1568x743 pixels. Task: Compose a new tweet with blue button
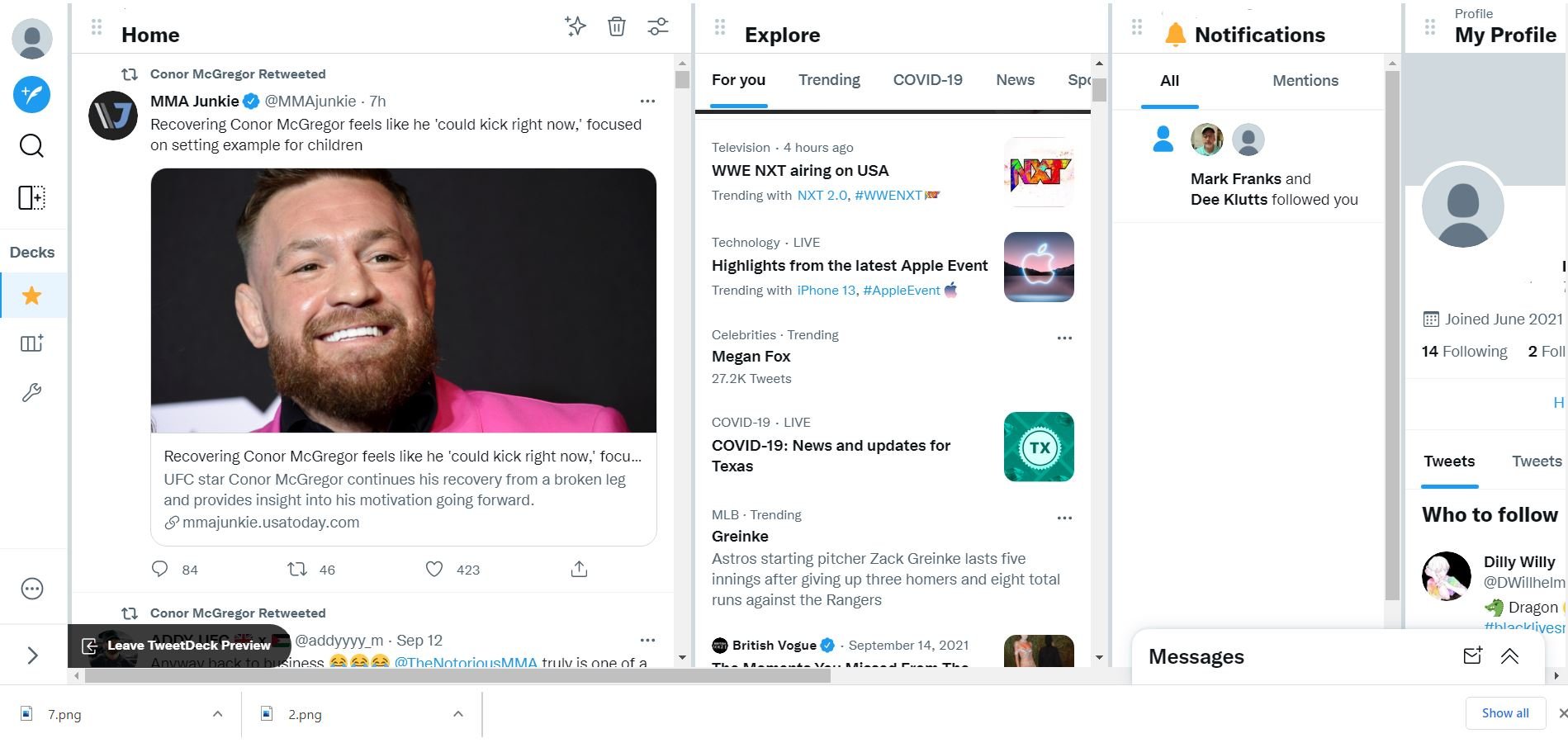(x=32, y=94)
